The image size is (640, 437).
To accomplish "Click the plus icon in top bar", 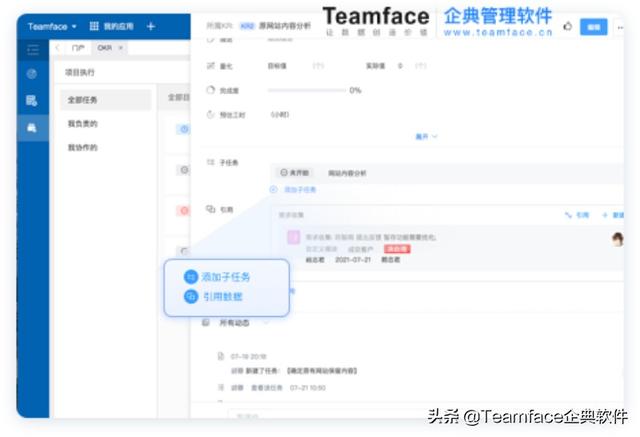I will click(150, 26).
